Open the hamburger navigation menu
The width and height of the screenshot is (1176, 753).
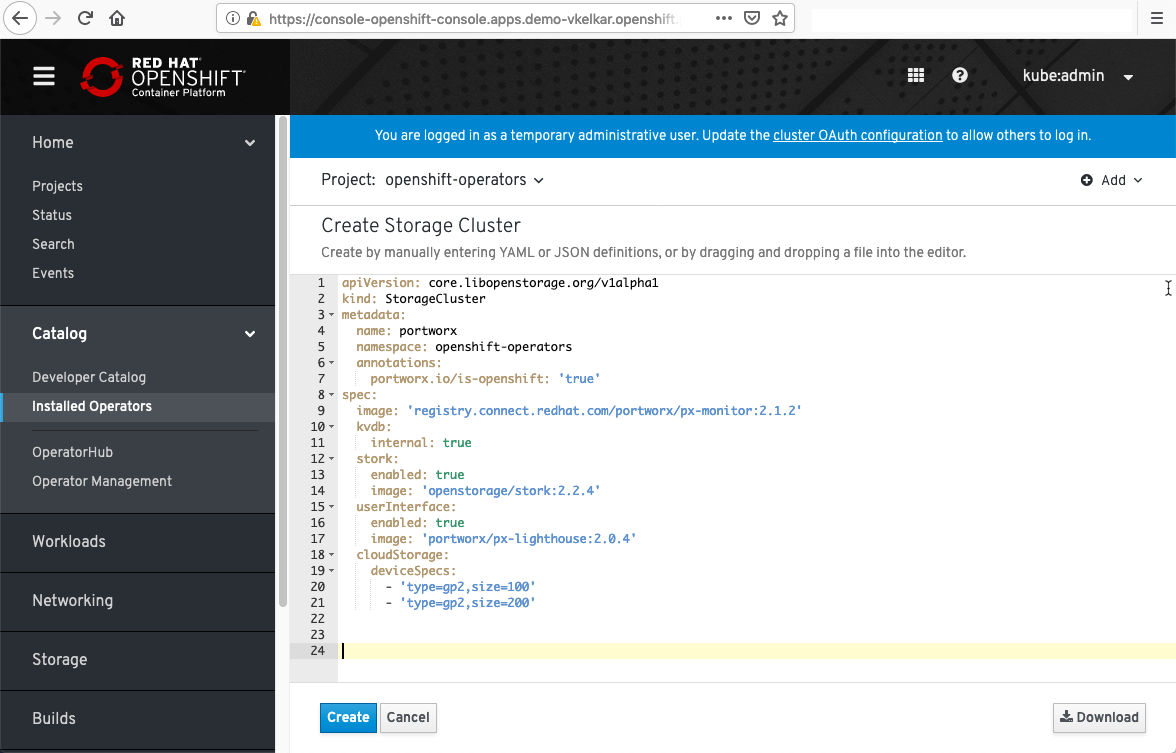[x=44, y=77]
